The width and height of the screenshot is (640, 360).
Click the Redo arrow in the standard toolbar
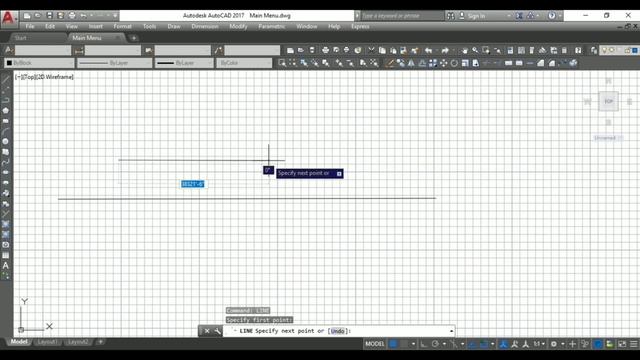point(445,50)
